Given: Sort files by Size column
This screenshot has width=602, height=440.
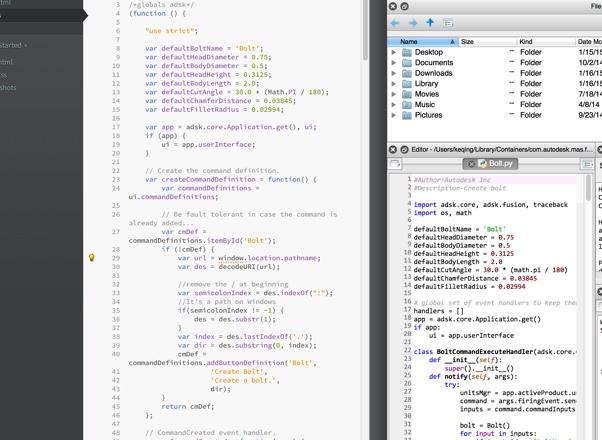Looking at the screenshot, I should (x=468, y=42).
